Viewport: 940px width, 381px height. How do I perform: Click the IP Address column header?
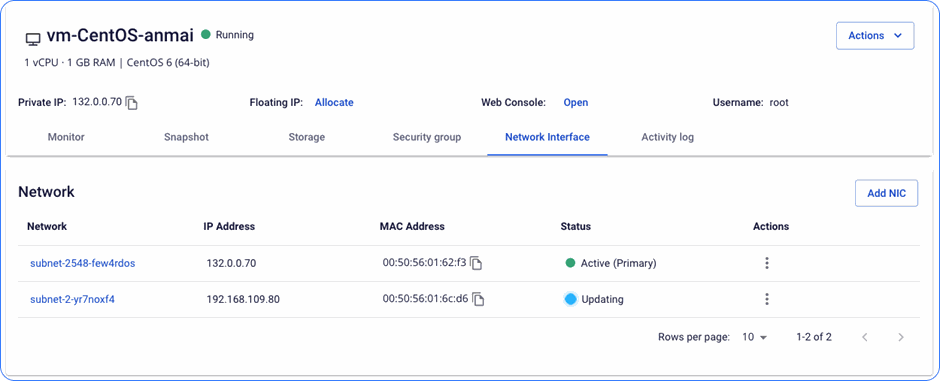point(229,226)
